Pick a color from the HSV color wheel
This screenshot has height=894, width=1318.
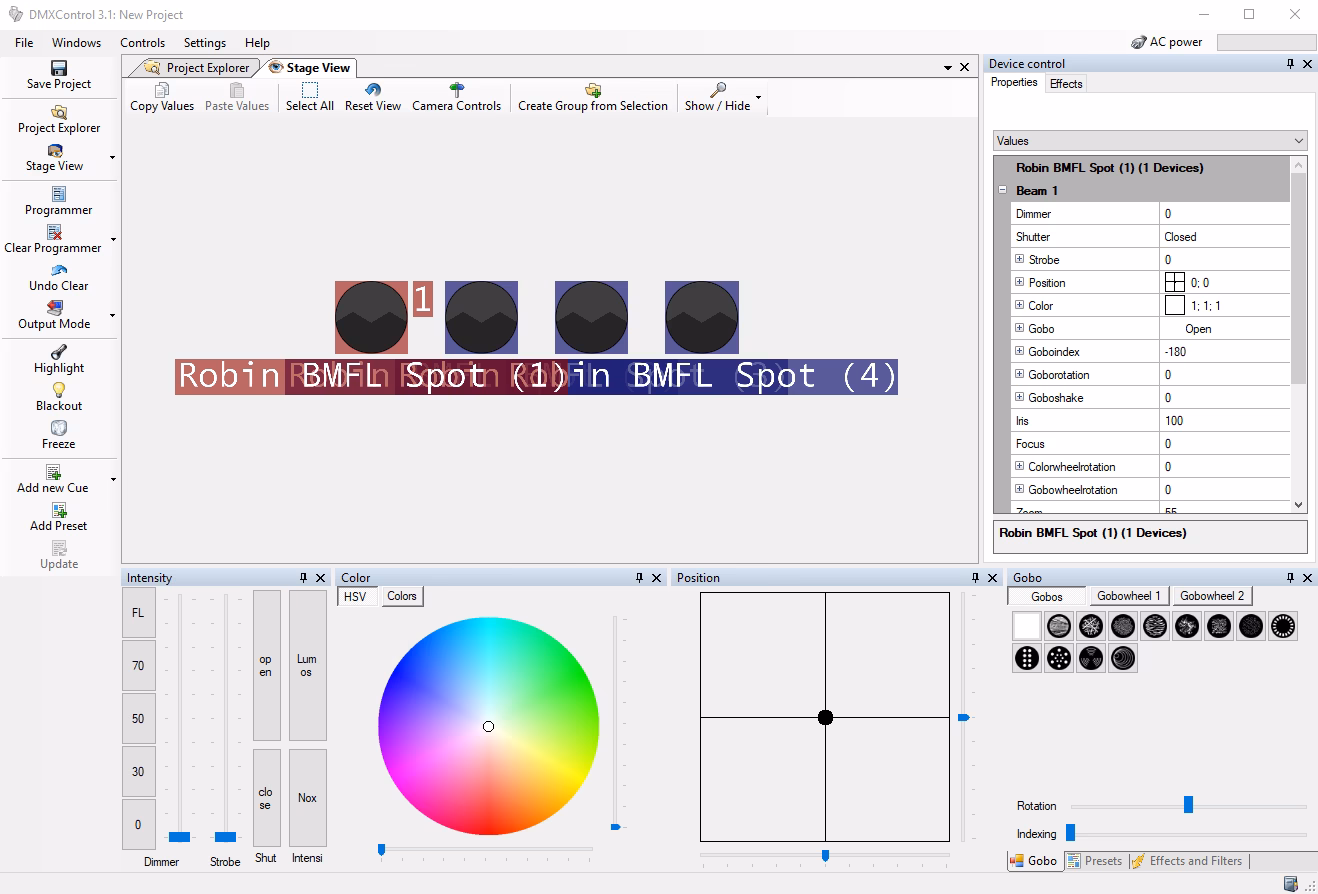[488, 726]
